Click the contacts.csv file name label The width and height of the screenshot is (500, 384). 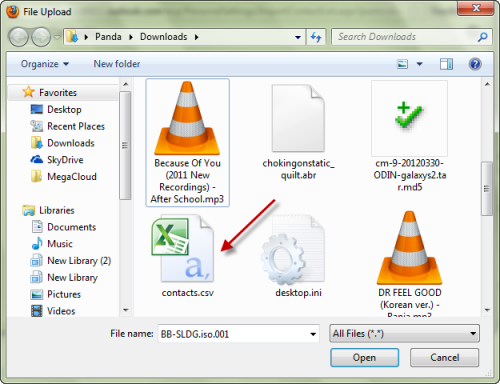coord(188,292)
